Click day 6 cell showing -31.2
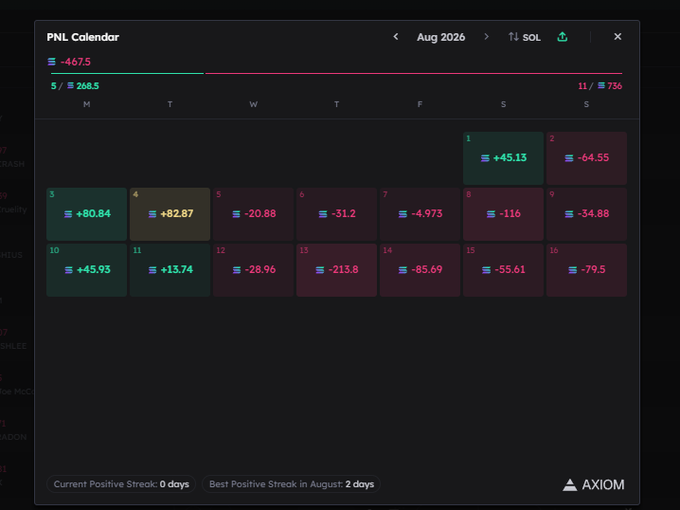Image resolution: width=680 pixels, height=510 pixels. pyautogui.click(x=337, y=214)
